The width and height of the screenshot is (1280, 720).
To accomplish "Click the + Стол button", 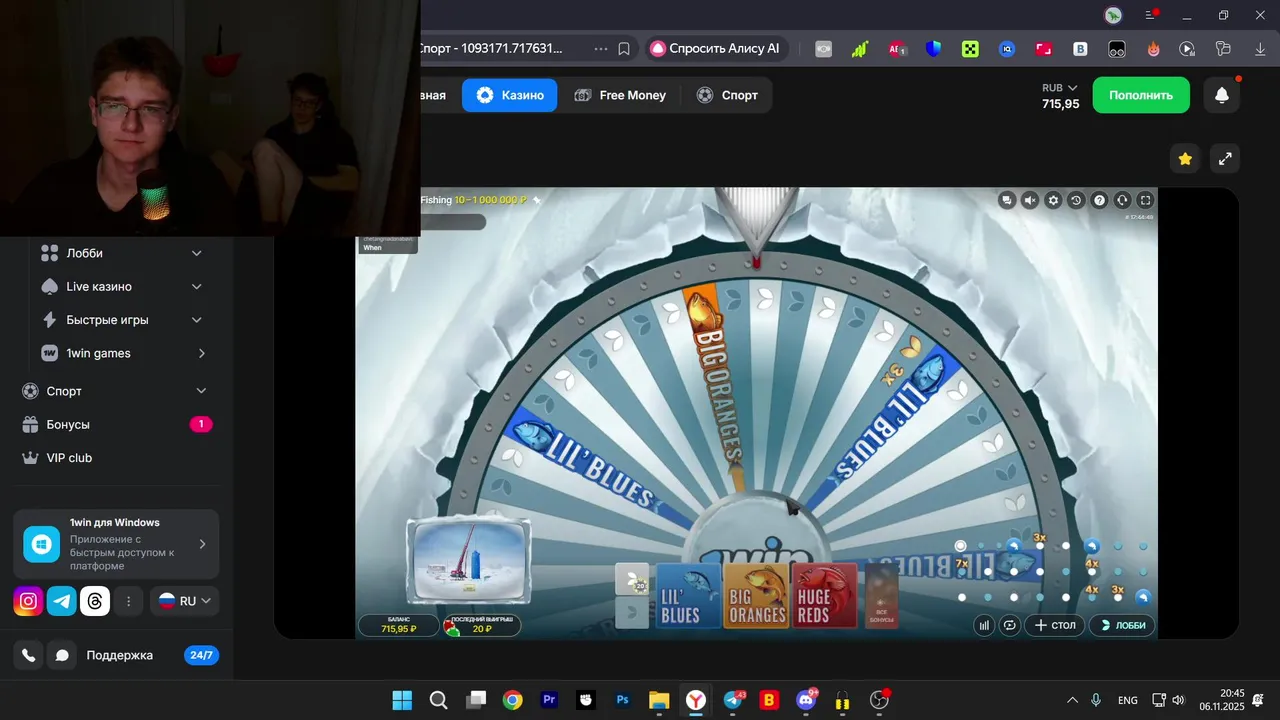I will pos(1054,625).
